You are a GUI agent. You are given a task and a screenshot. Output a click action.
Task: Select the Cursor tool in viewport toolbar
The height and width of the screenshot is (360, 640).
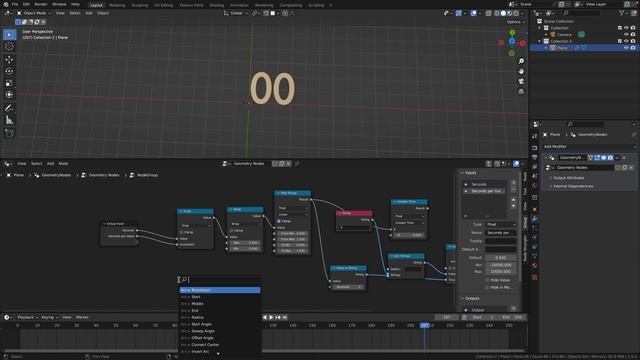[9, 47]
